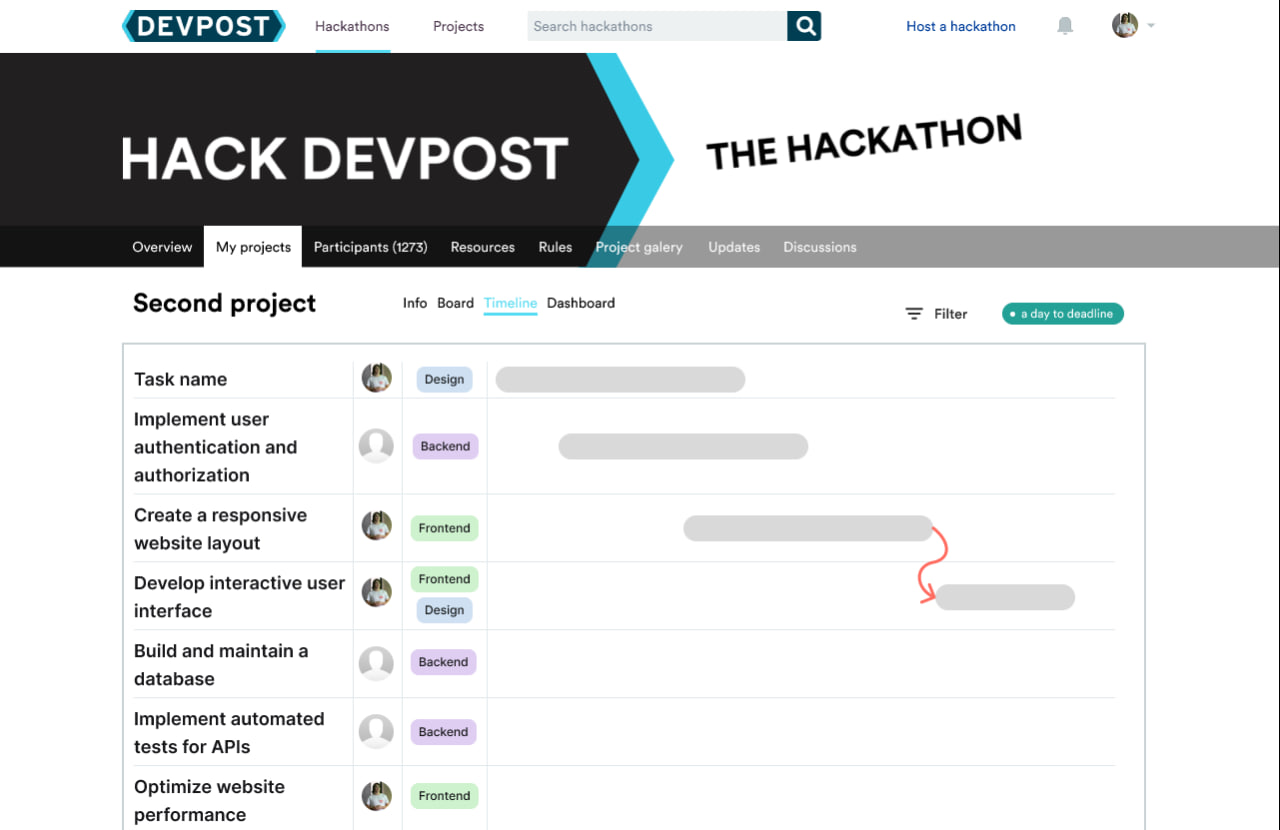Switch to the Overview tab
The image size is (1280, 830).
coord(162,247)
